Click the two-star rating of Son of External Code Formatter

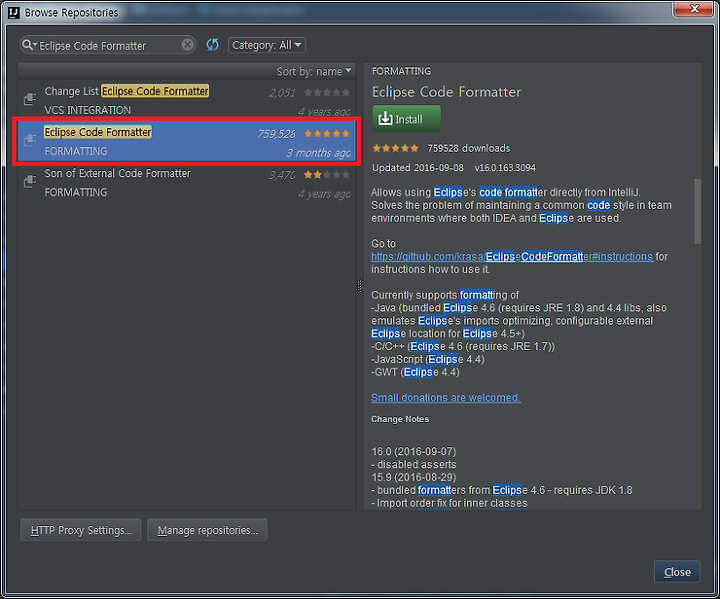pos(326,175)
